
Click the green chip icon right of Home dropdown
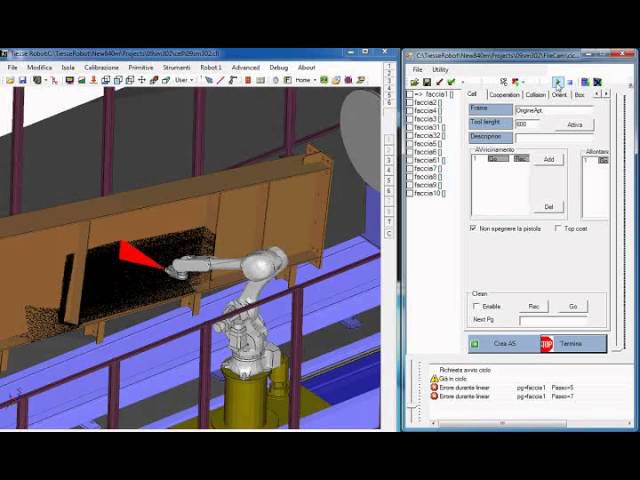tap(324, 80)
